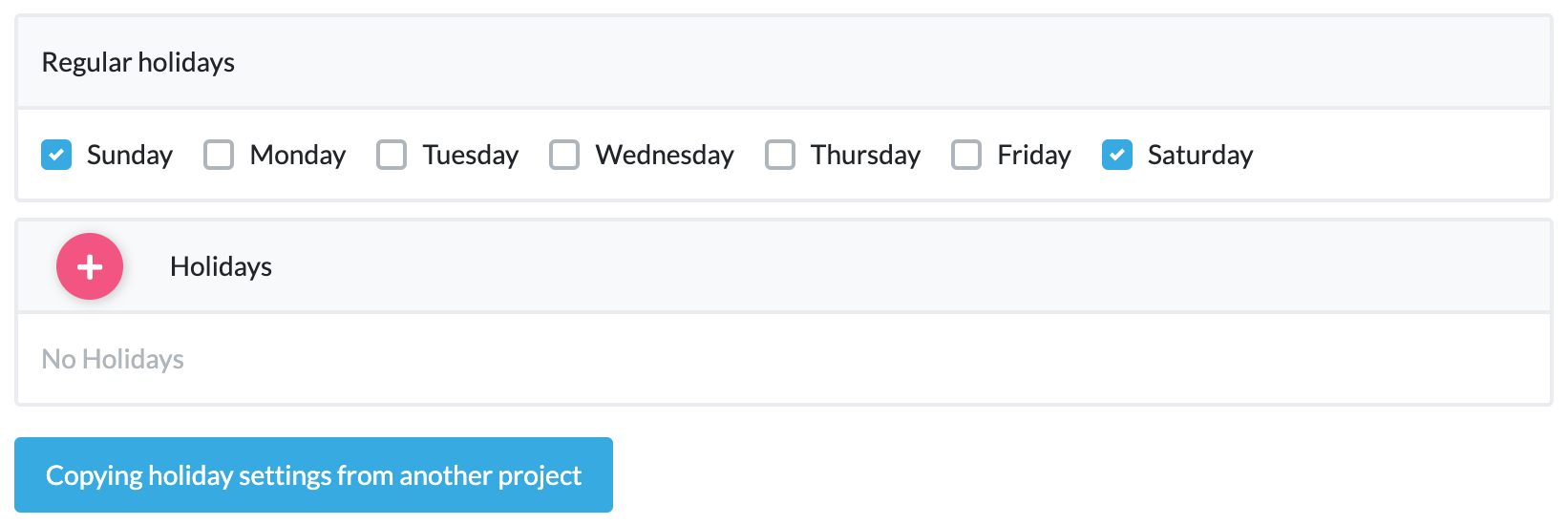Click the Sunday text label
This screenshot has width=1568, height=525.
coord(130,155)
